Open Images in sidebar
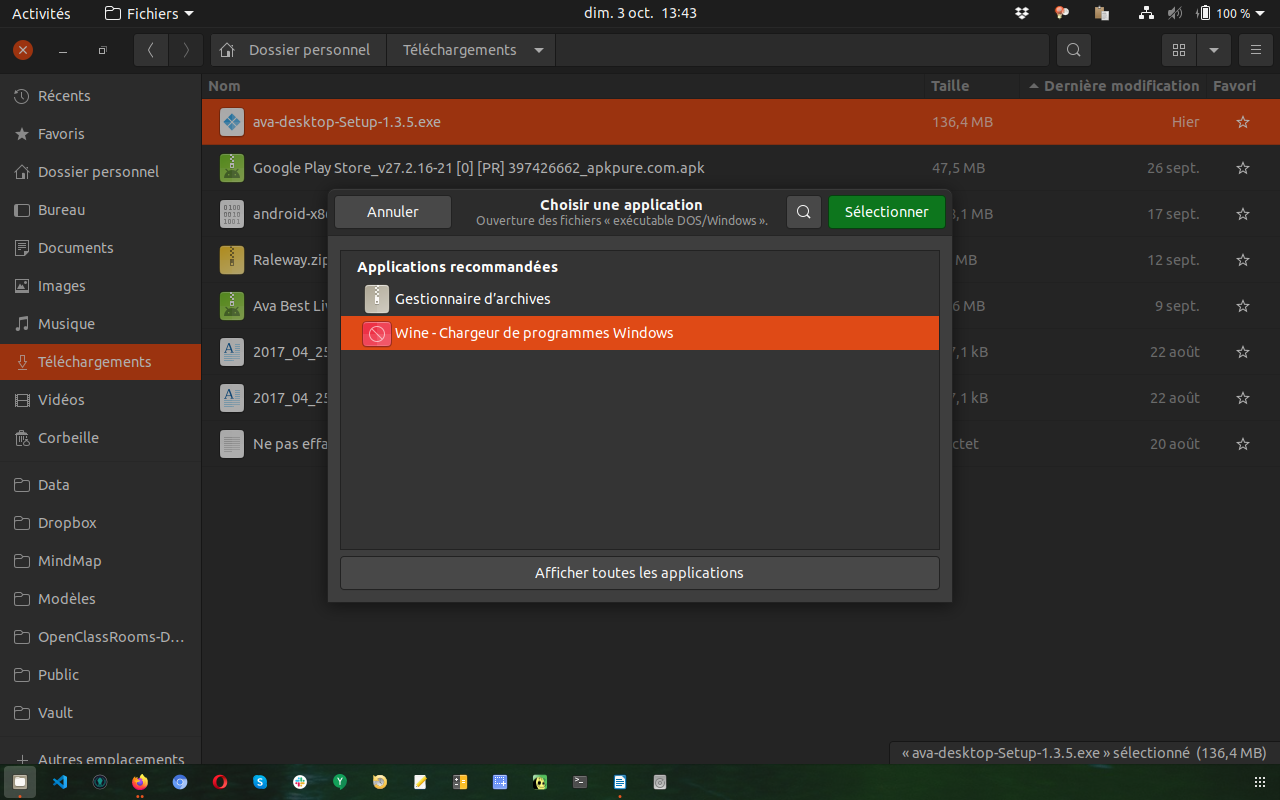 [100, 286]
